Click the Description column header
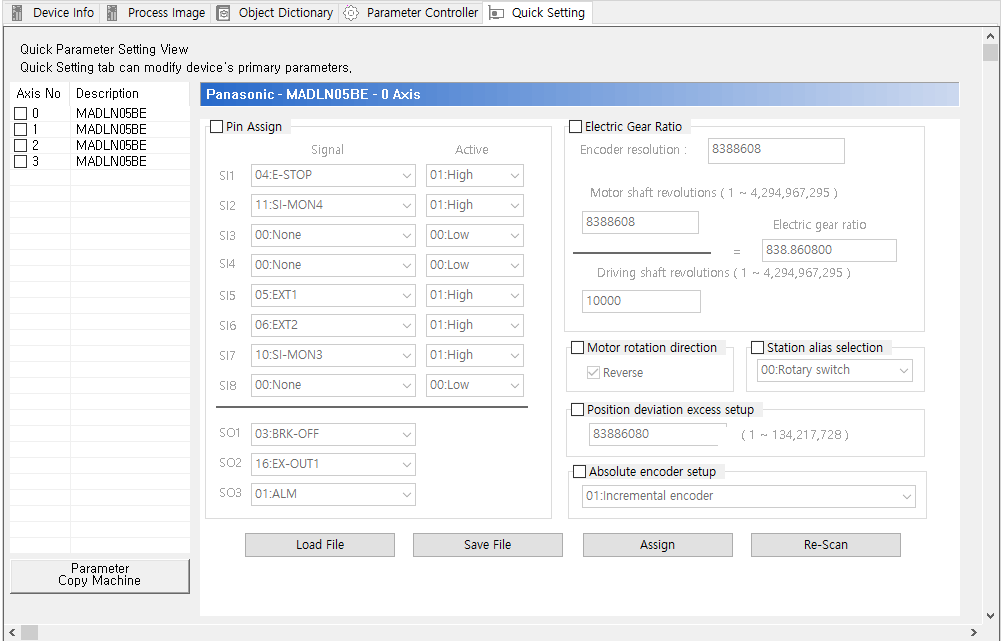 coord(130,93)
